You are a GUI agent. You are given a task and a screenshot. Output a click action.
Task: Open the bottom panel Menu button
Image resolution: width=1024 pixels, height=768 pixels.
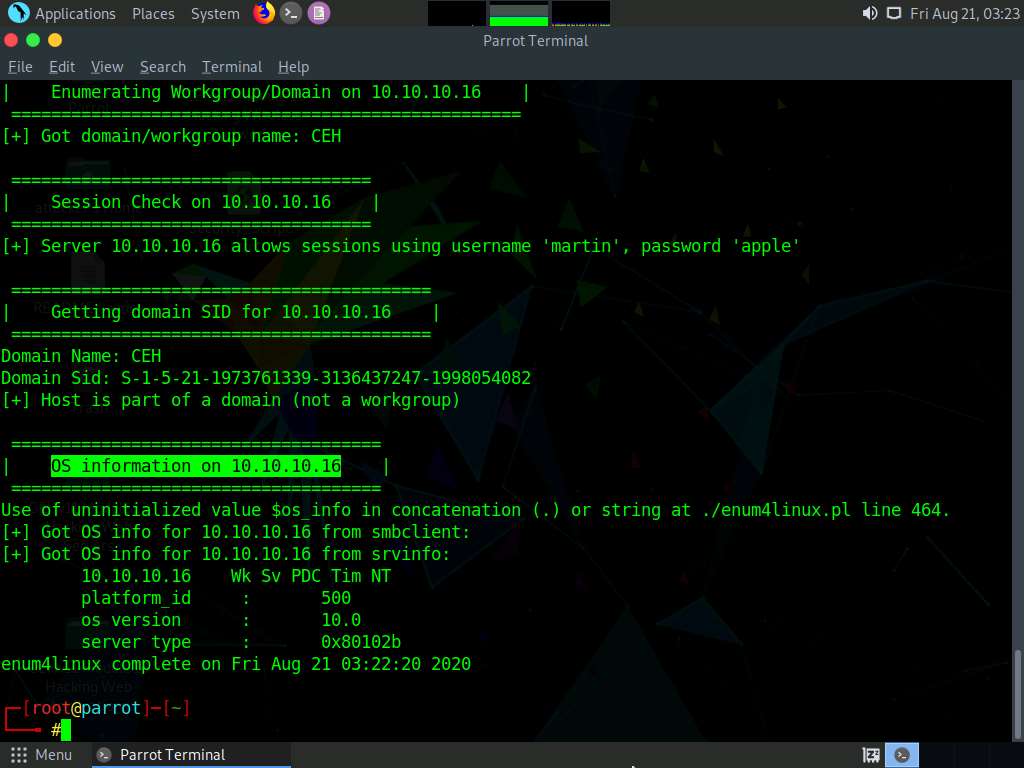(x=41, y=755)
